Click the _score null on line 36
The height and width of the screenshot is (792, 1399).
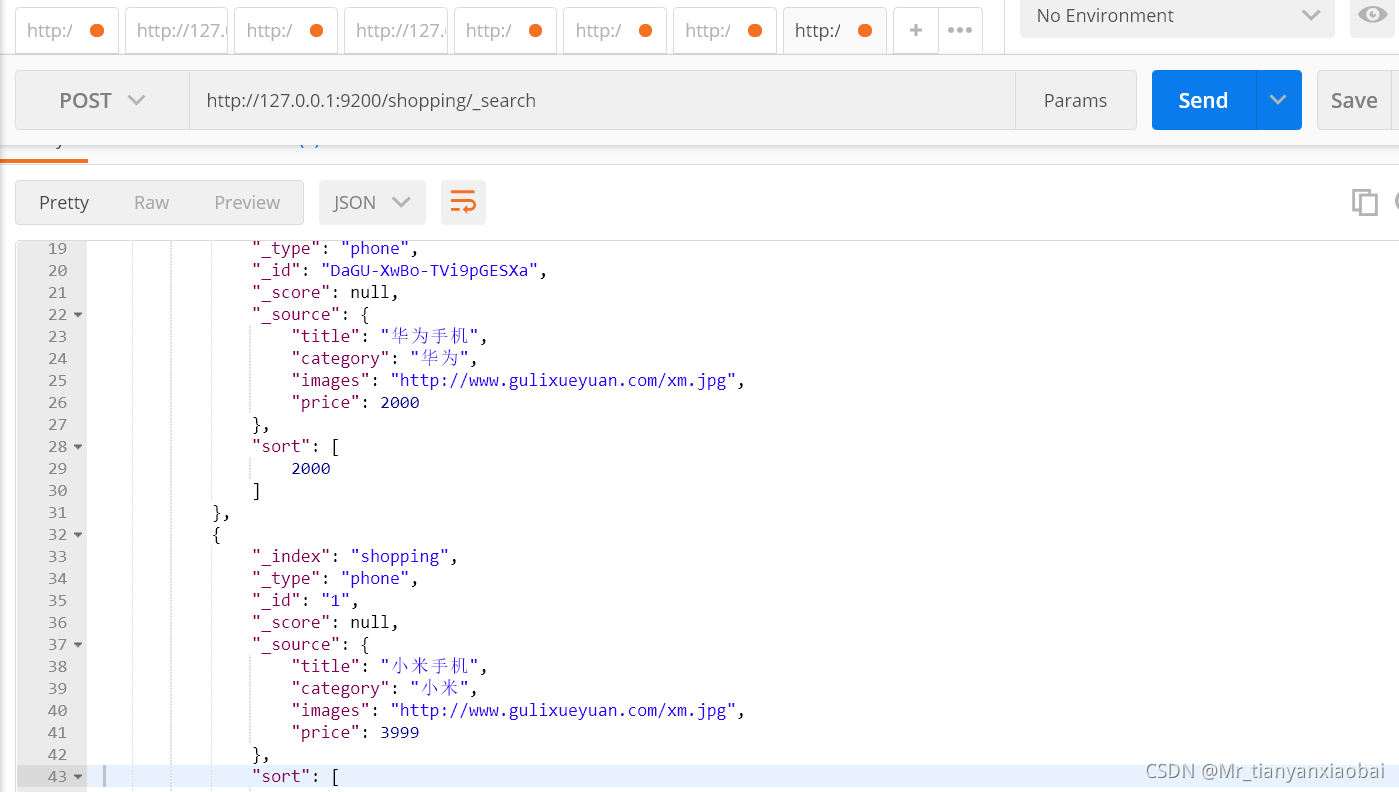point(370,622)
